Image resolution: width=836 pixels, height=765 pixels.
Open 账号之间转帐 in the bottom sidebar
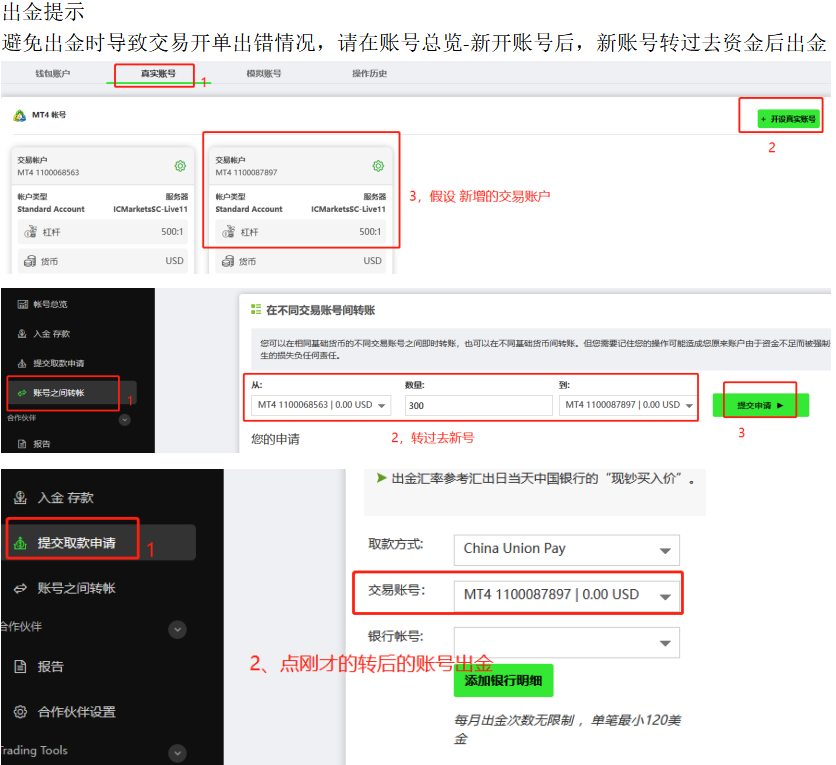(x=76, y=589)
